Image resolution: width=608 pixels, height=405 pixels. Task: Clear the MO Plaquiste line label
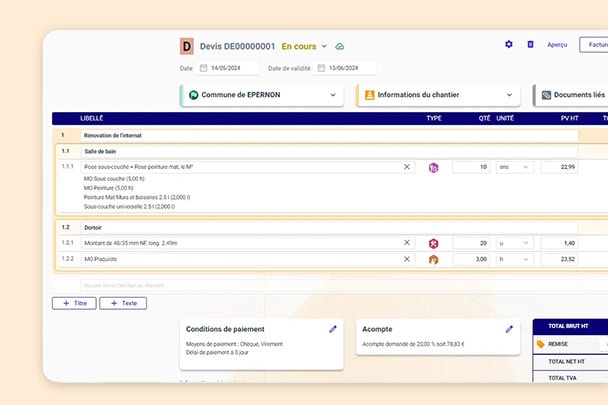pos(407,259)
